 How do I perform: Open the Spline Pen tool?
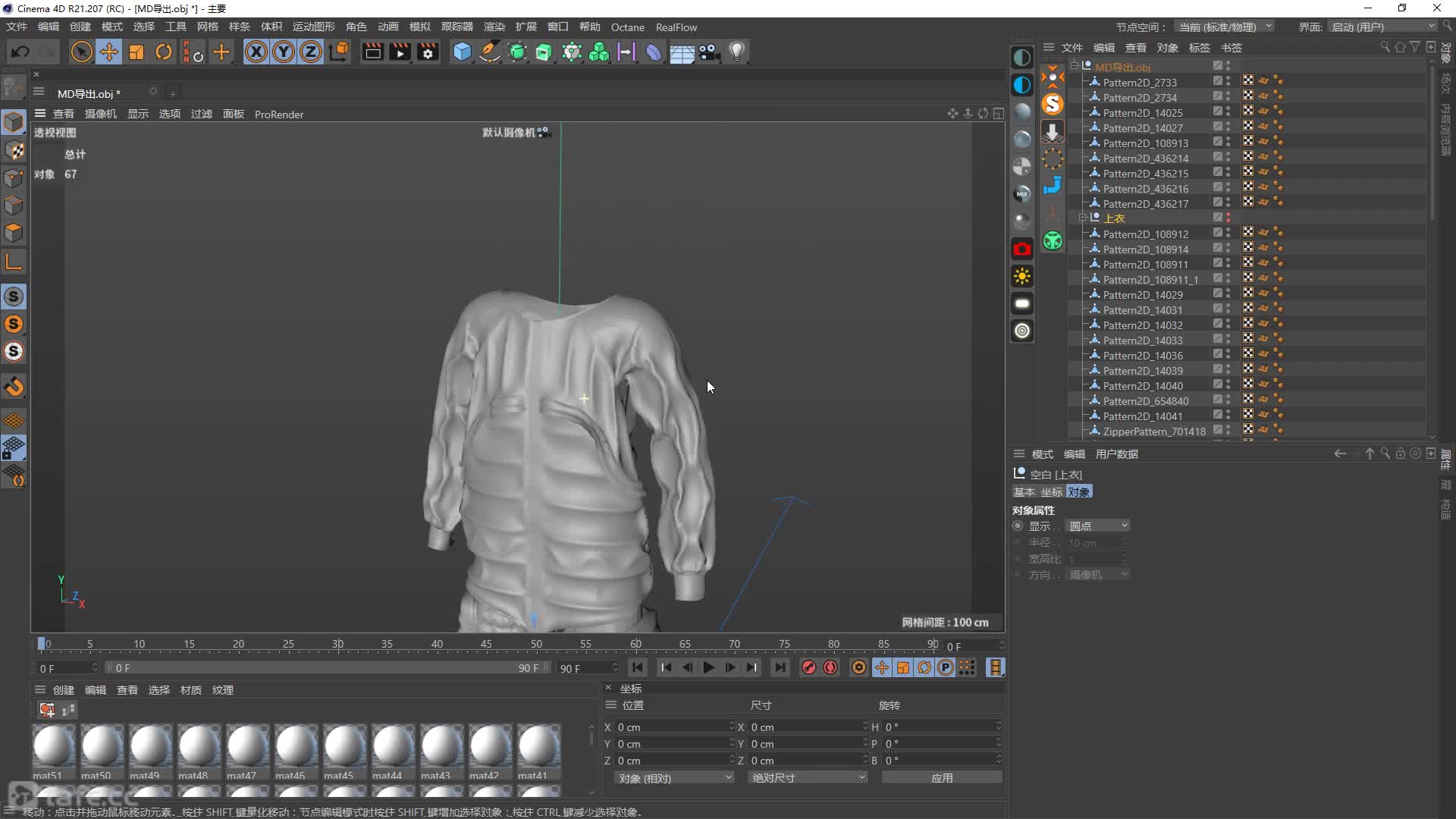[490, 52]
